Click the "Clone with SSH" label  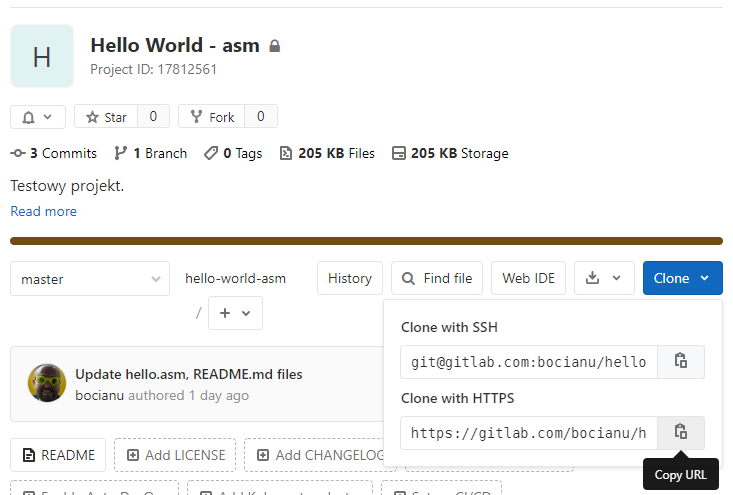[449, 327]
